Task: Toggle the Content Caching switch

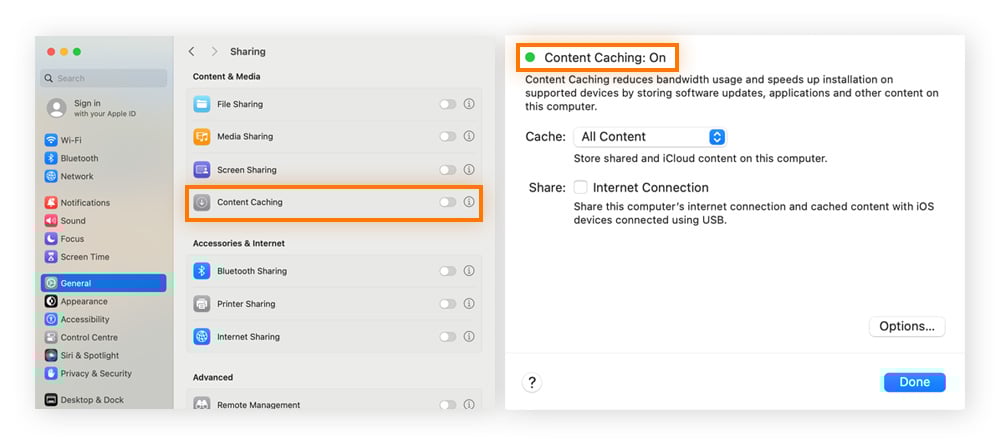Action: click(x=447, y=202)
